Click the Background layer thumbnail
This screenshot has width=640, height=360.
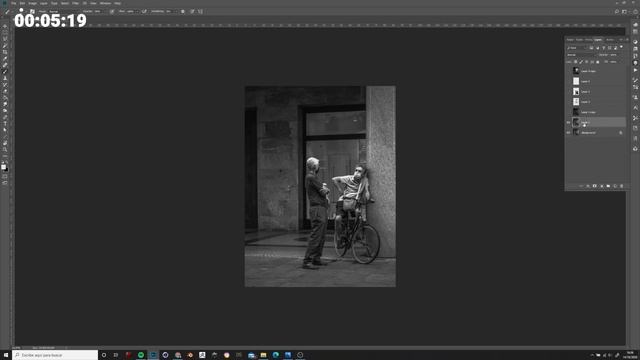tap(576, 133)
